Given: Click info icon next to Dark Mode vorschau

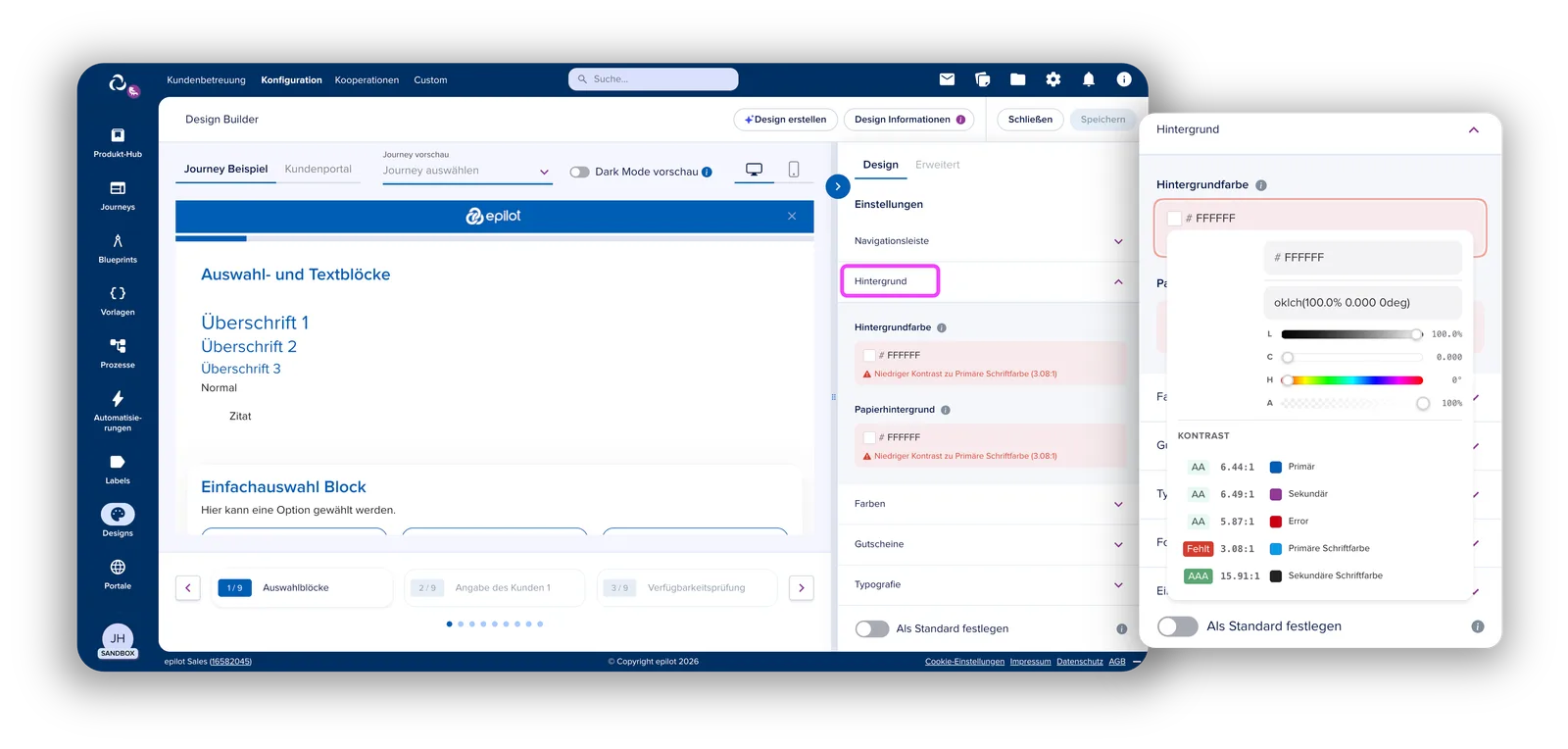Looking at the screenshot, I should [x=707, y=172].
